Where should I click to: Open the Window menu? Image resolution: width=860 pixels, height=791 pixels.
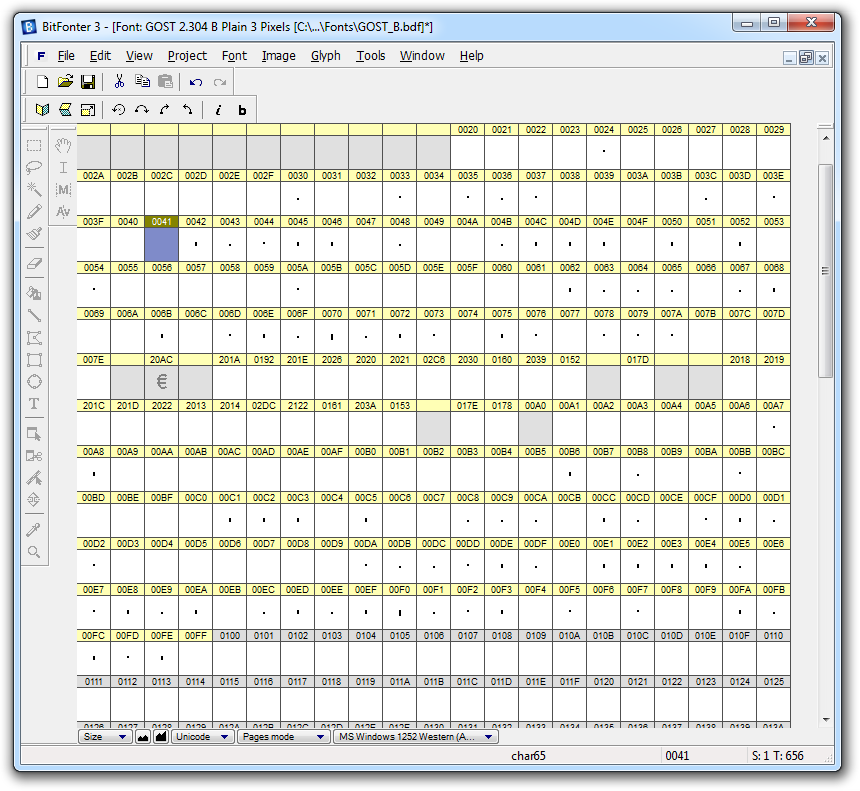click(x=422, y=56)
